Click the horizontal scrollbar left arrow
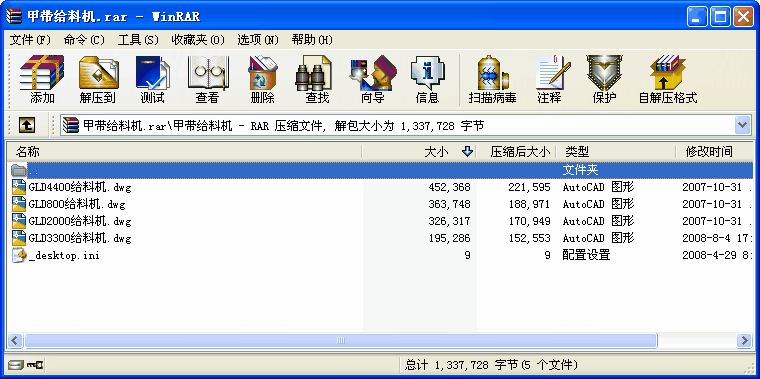Image resolution: width=760 pixels, height=379 pixels. click(15, 340)
